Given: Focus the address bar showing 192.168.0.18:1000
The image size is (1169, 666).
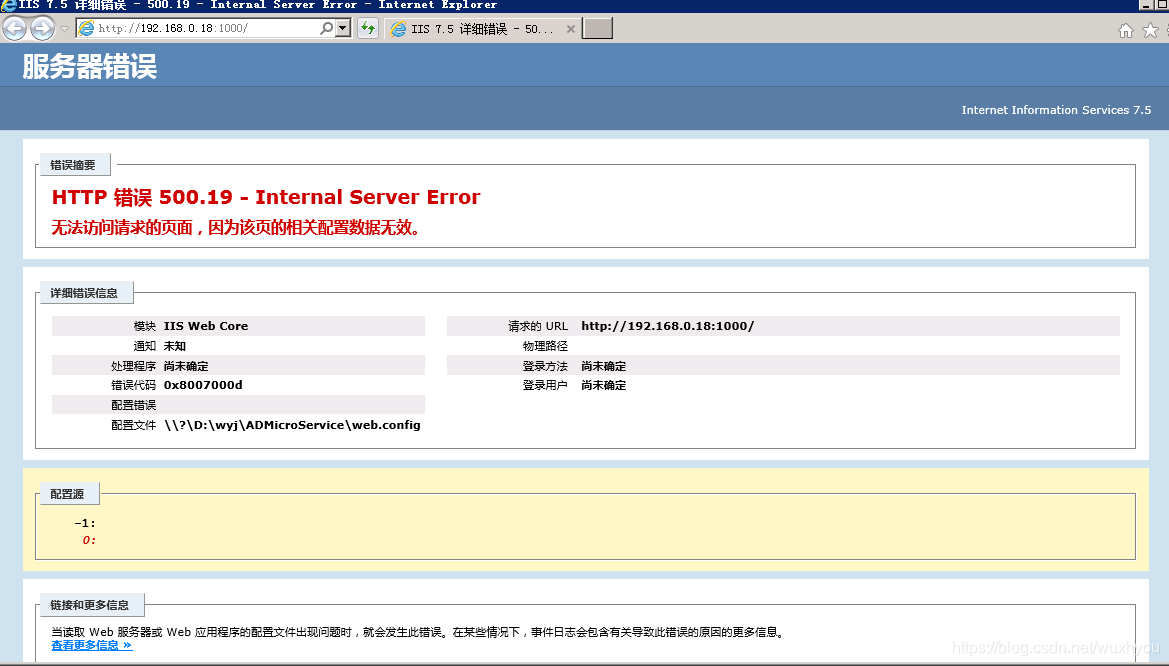Looking at the screenshot, I should click(207, 28).
